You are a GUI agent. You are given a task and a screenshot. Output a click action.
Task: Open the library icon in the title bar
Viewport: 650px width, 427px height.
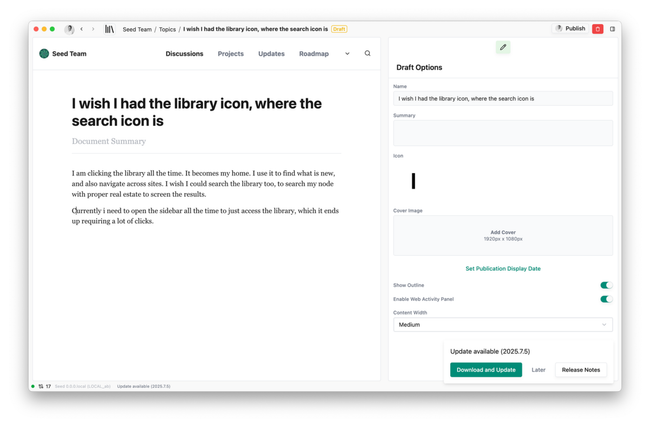pos(109,29)
